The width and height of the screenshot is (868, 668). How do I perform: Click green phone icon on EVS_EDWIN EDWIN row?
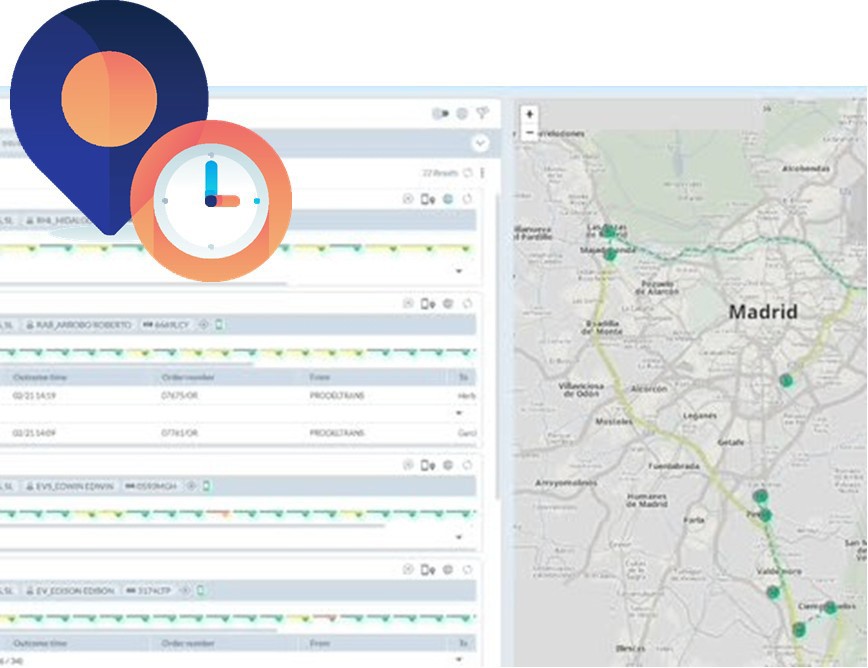[x=206, y=486]
